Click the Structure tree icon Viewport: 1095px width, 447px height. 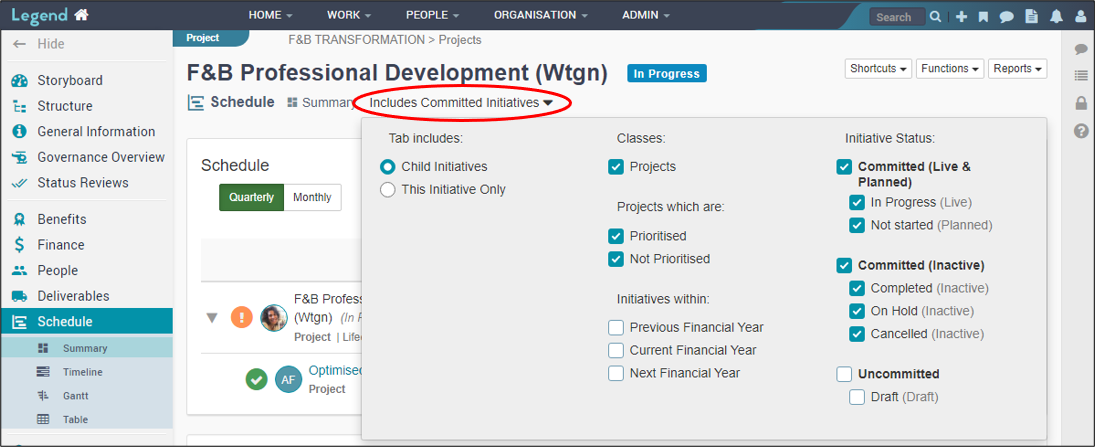coord(20,106)
